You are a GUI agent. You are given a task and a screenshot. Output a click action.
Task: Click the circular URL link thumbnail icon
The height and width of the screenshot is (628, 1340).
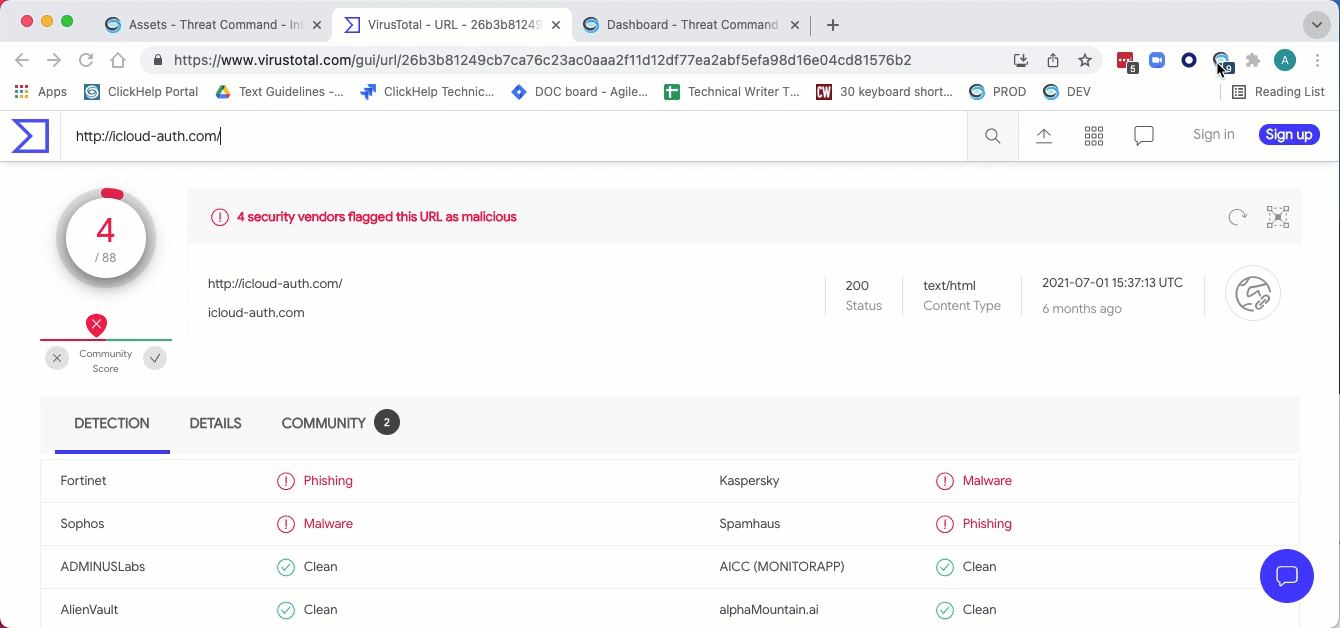[x=1253, y=293]
